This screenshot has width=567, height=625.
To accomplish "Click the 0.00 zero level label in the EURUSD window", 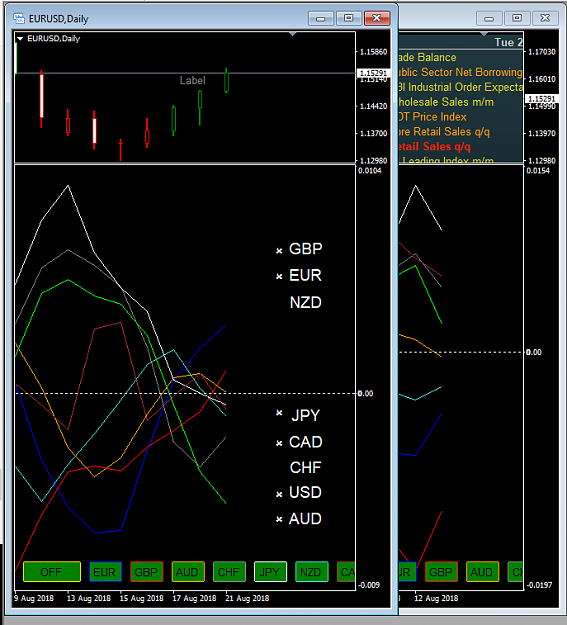I will point(365,393).
